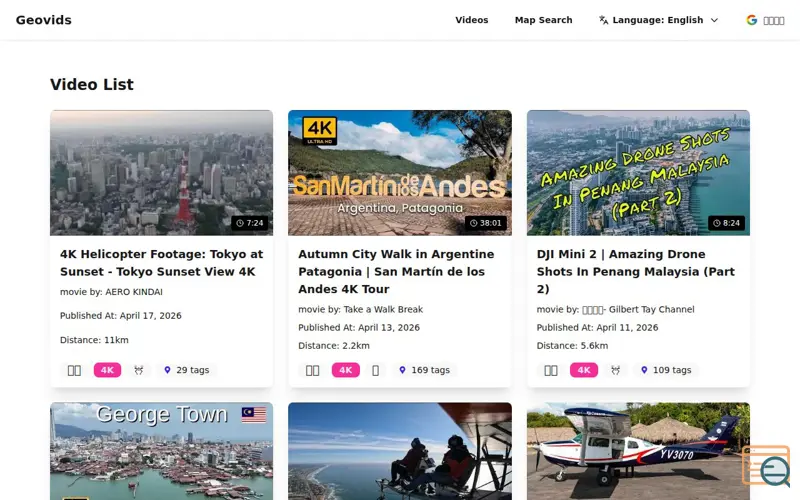This screenshot has height=500, width=800.
Task: Click Distance: 11km text
Action: [x=94, y=340]
